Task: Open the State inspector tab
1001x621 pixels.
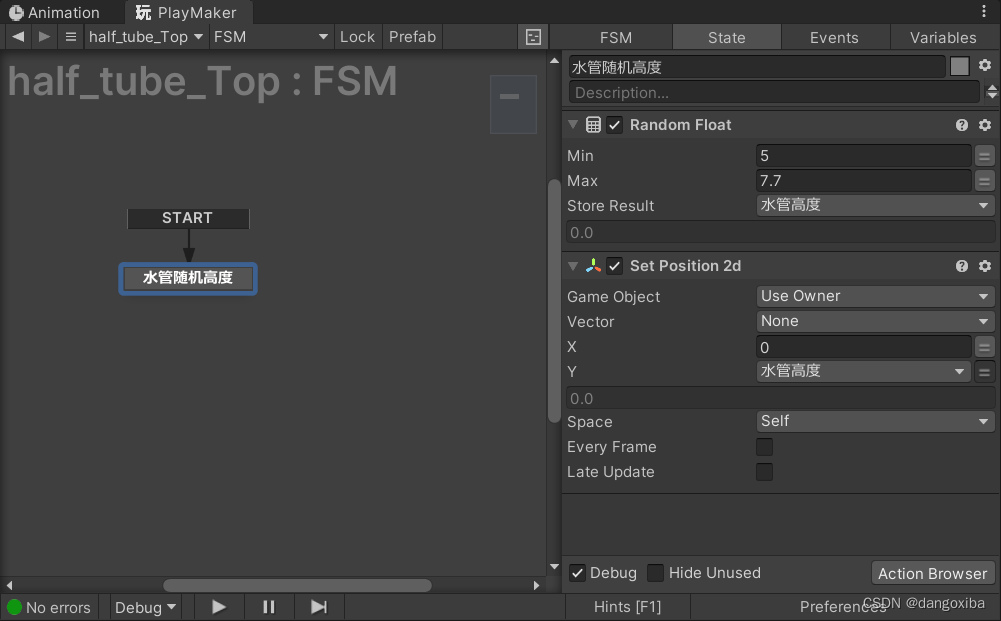Action: tap(726, 38)
